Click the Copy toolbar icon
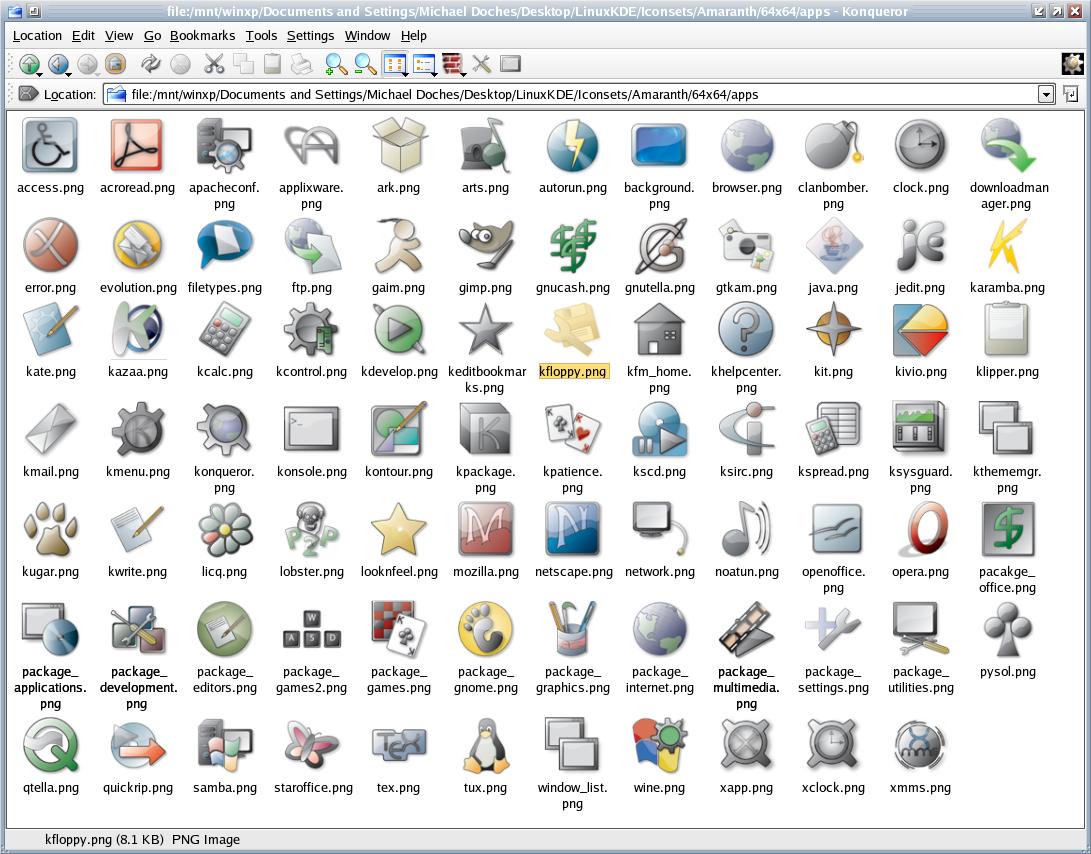This screenshot has height=854, width=1091. [x=244, y=64]
